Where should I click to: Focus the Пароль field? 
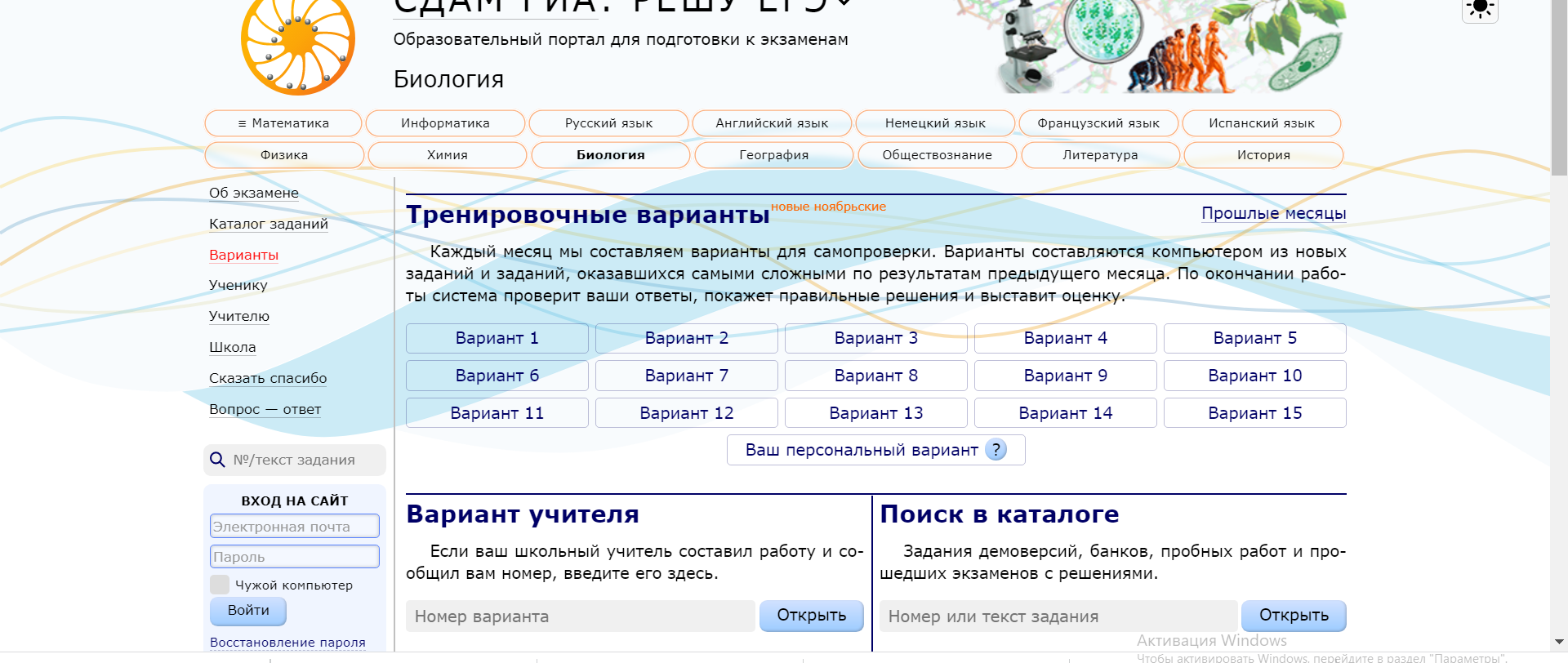click(x=295, y=556)
